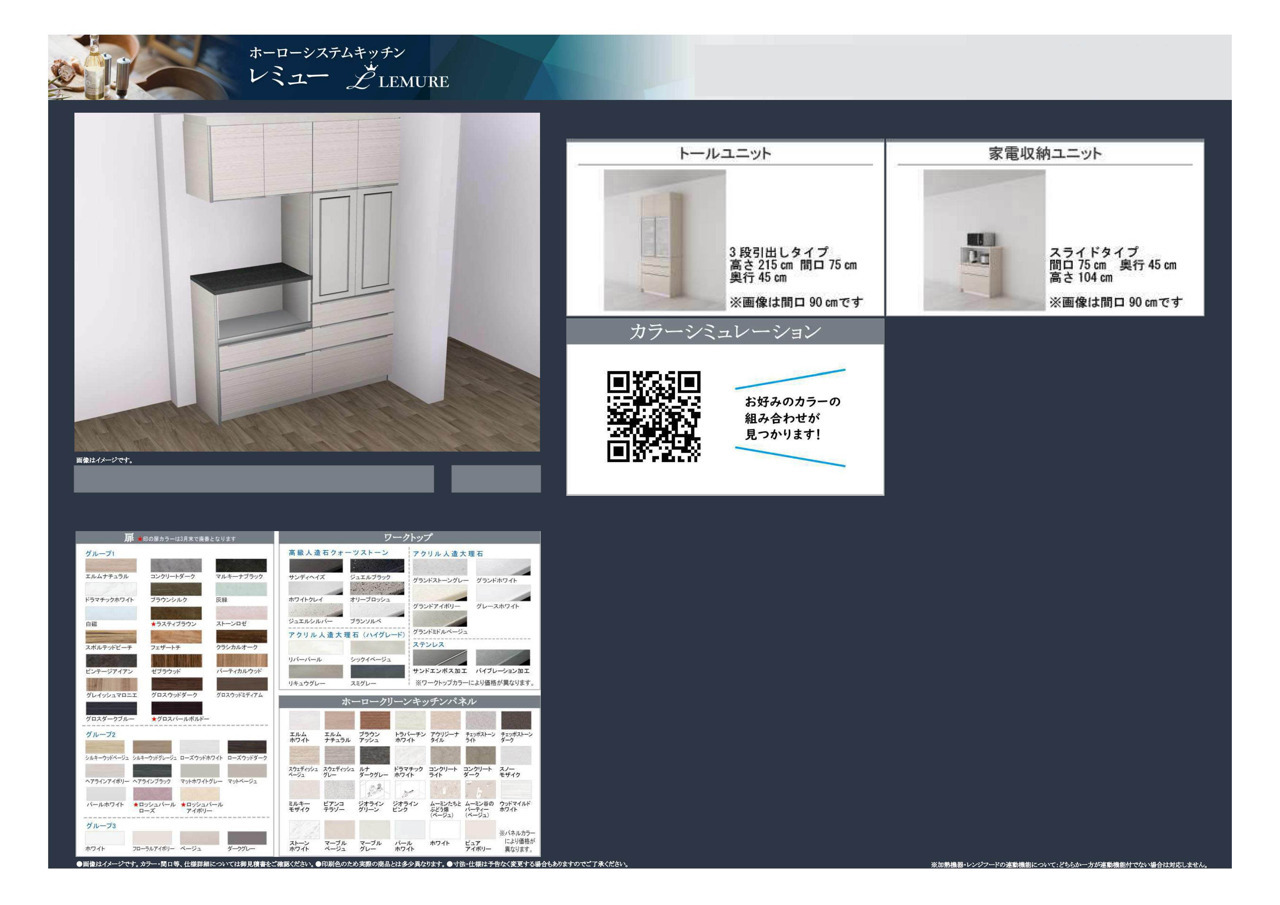Screen dimensions: 1280x905
Task: Select the ダークグレー swatch in グループ3
Action: (247, 837)
